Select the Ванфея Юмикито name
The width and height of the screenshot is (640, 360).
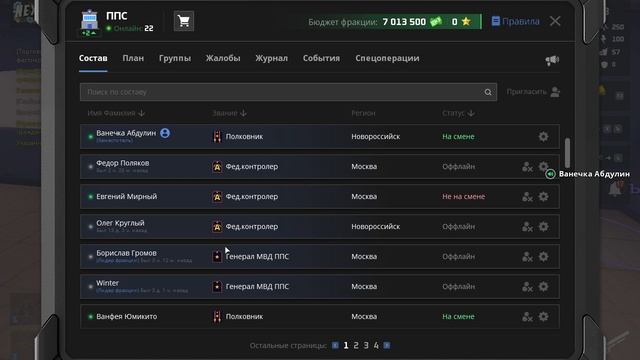(x=127, y=317)
